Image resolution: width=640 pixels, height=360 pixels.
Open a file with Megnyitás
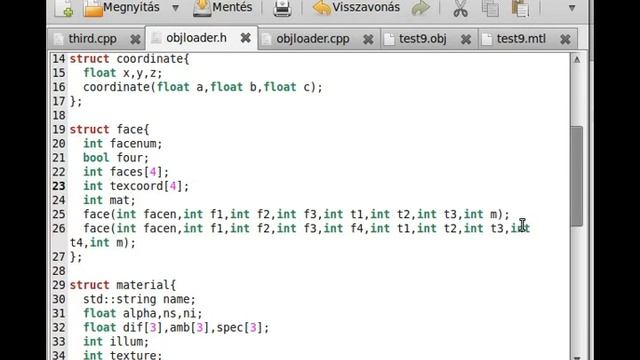tap(121, 8)
